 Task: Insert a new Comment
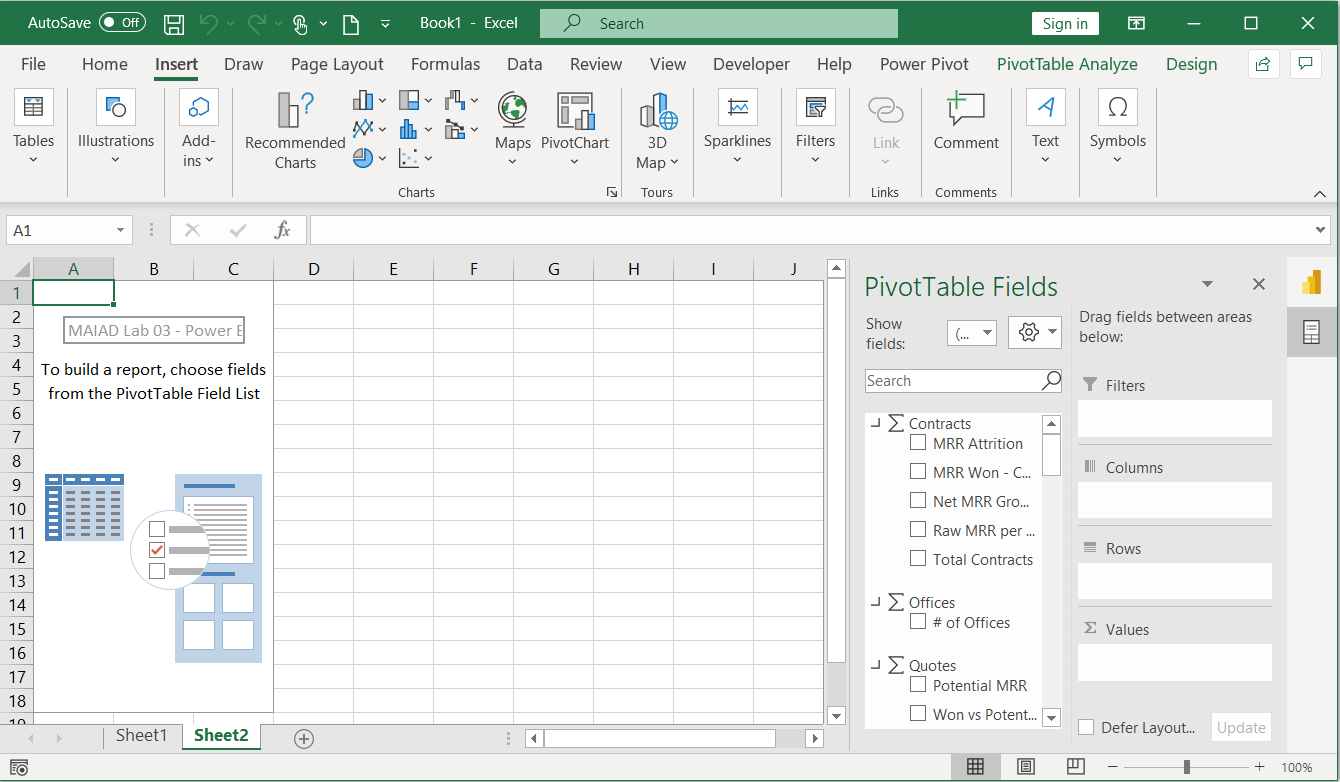pos(966,121)
